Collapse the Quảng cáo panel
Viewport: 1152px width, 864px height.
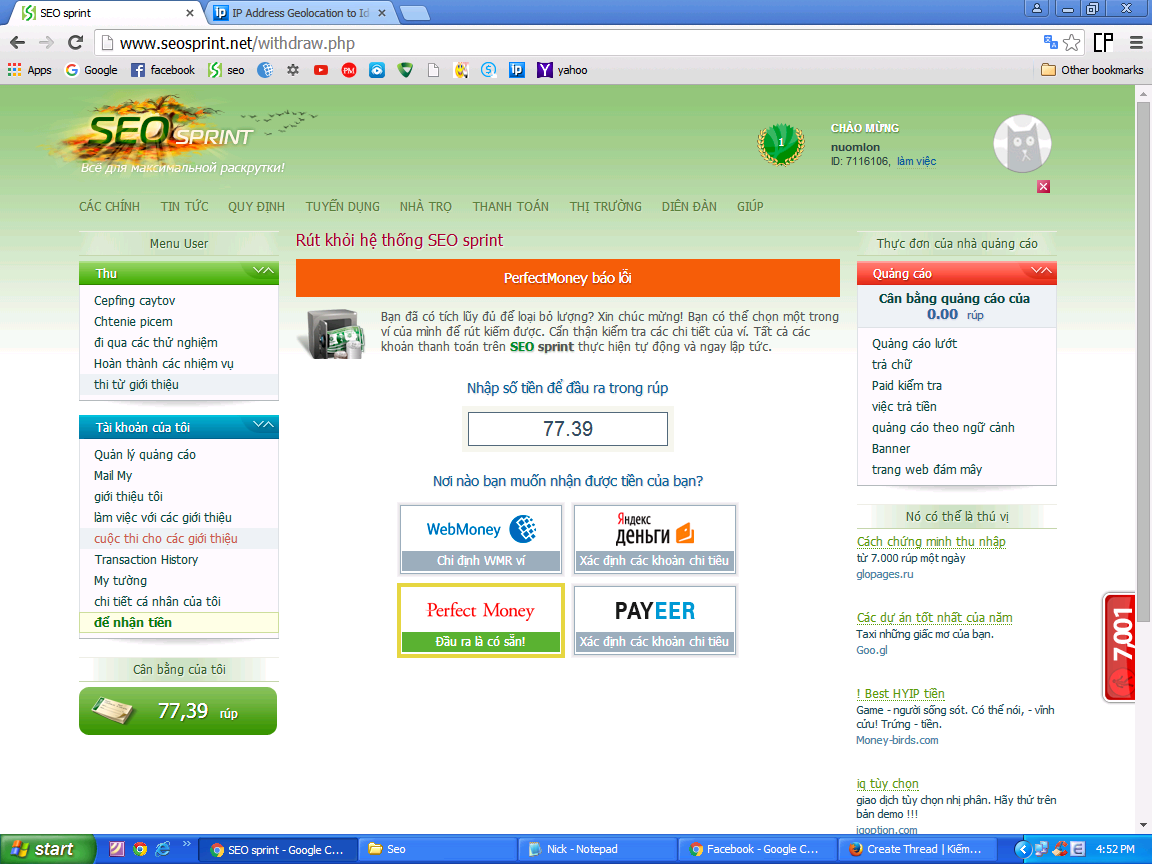click(1041, 271)
